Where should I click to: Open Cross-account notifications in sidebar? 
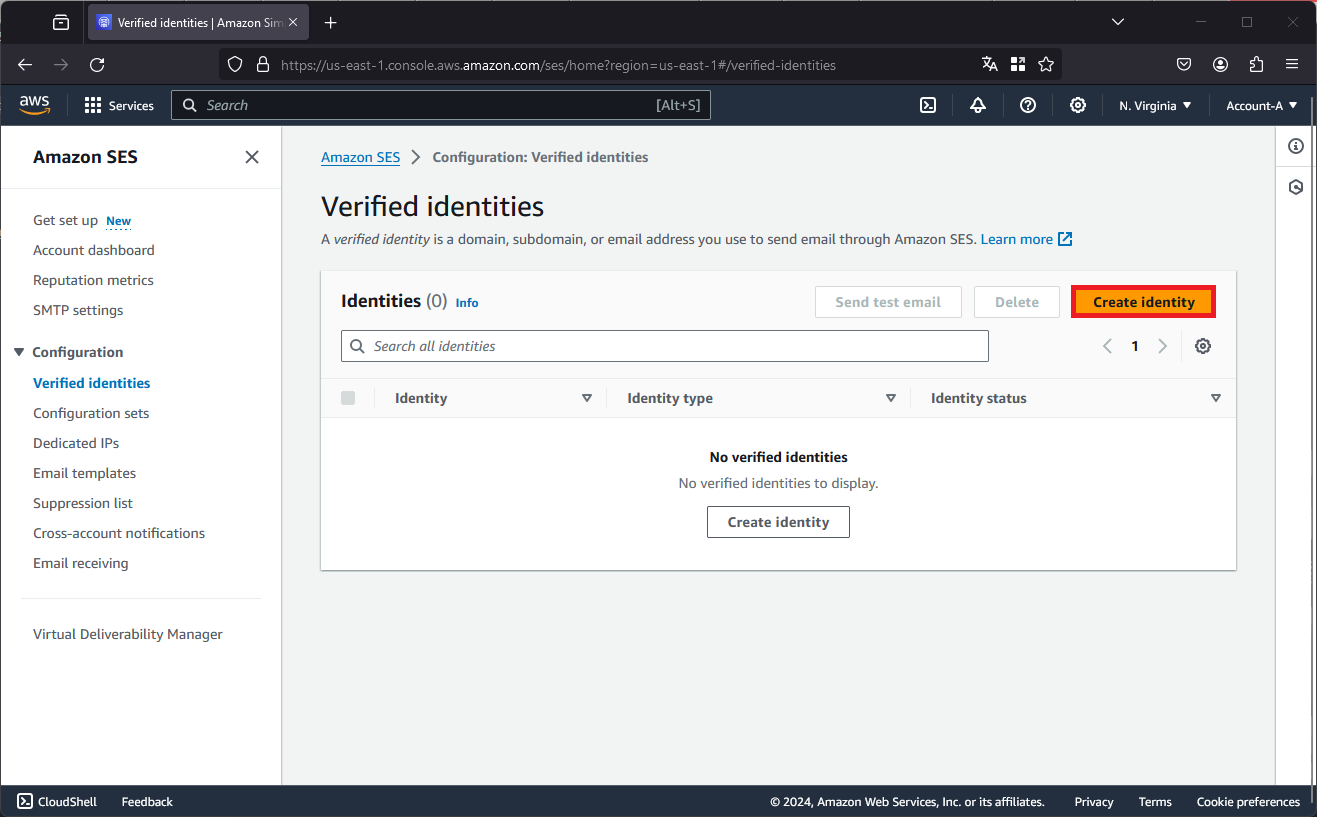tap(119, 533)
